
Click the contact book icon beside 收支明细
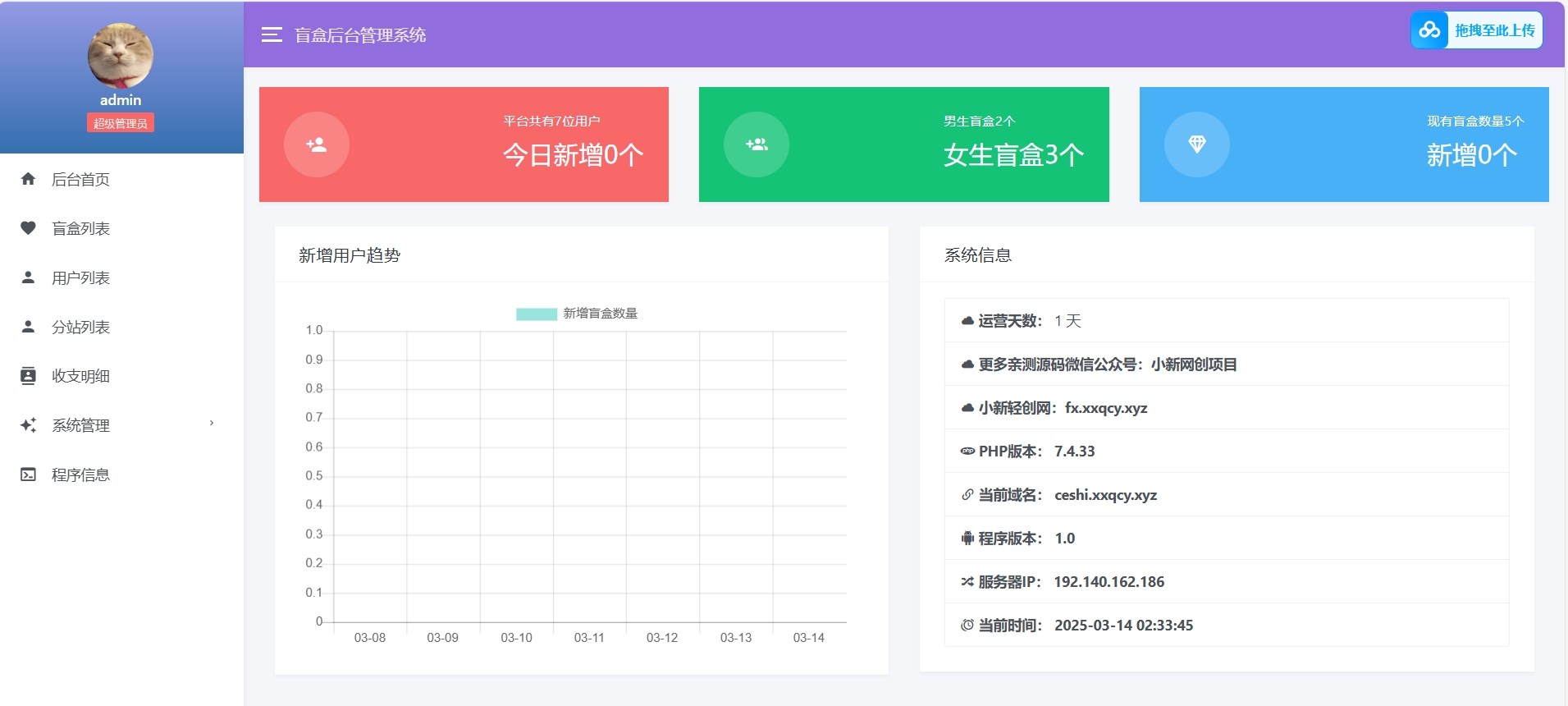tap(28, 376)
